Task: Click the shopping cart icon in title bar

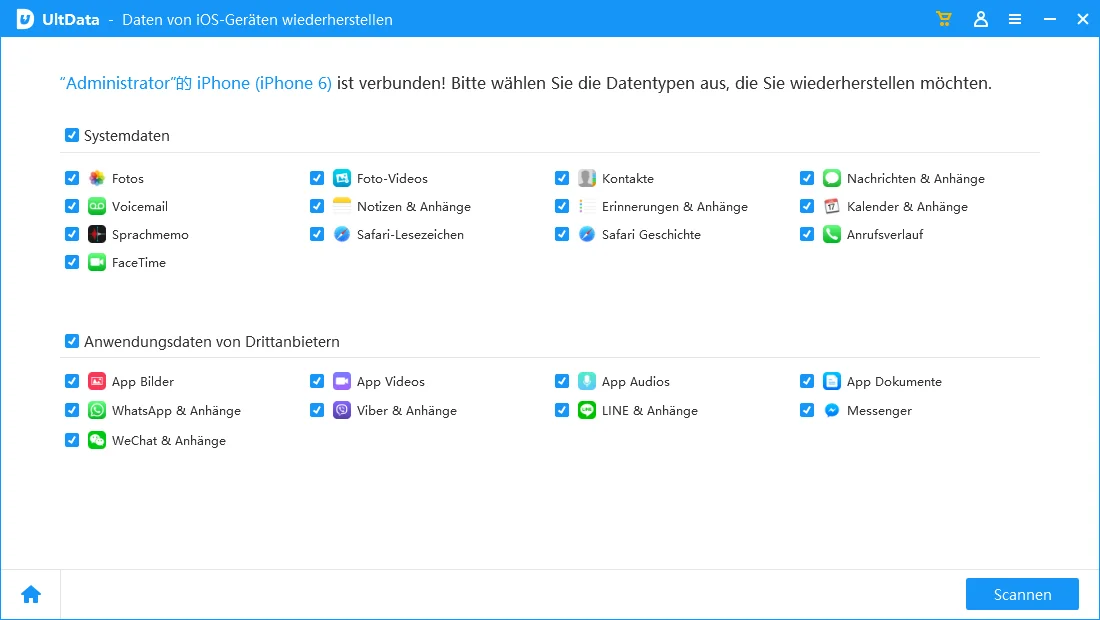Action: (943, 19)
